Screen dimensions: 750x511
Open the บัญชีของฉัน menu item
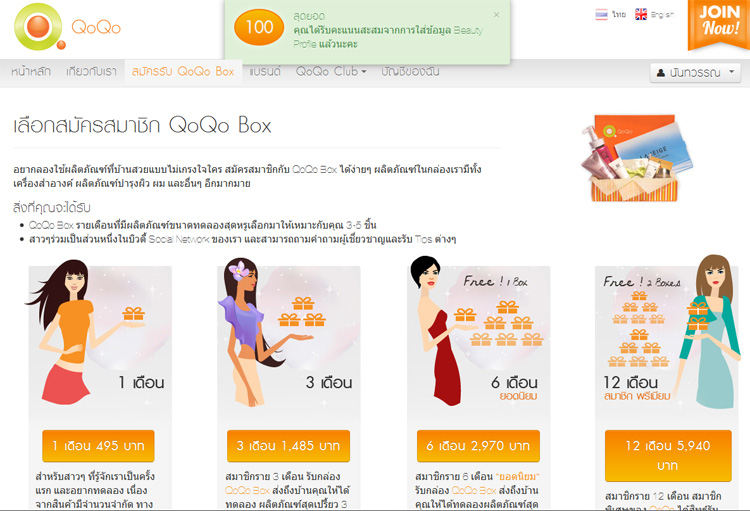410,72
